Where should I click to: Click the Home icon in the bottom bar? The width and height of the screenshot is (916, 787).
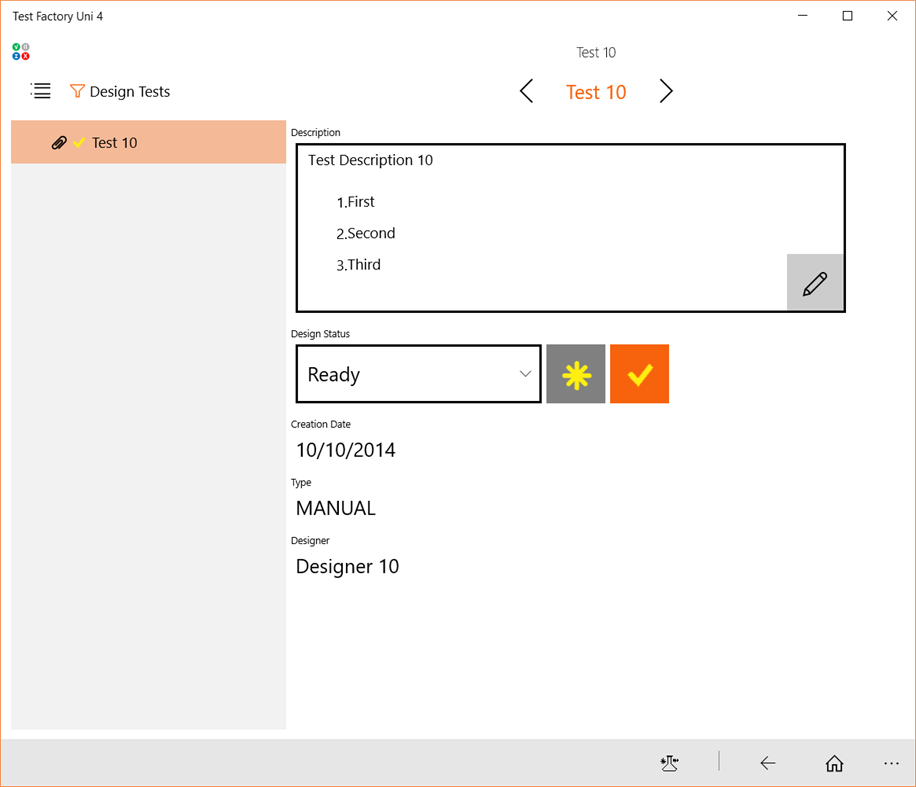(834, 763)
